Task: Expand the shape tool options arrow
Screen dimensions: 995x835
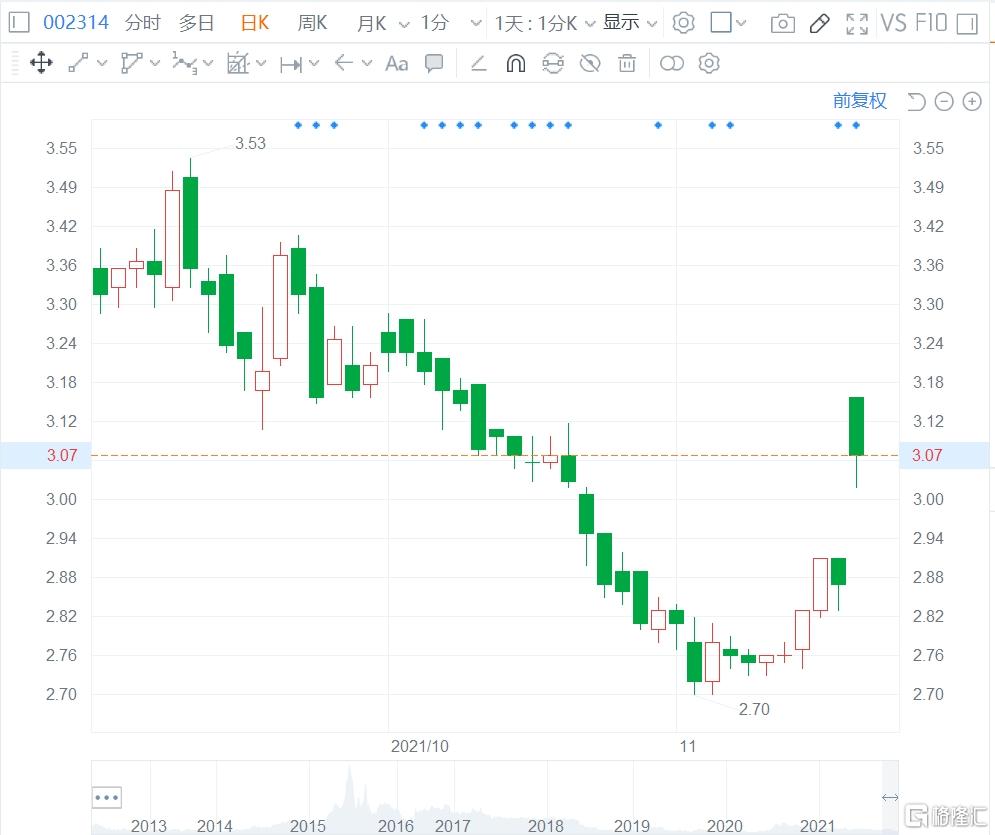Action: tap(155, 63)
